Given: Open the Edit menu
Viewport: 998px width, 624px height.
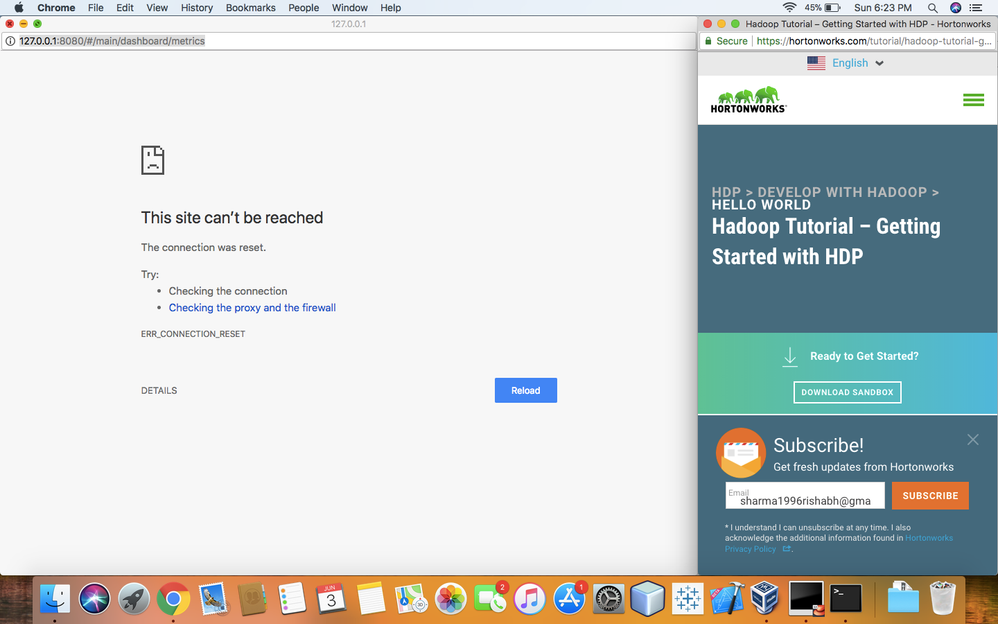Looking at the screenshot, I should tap(125, 8).
